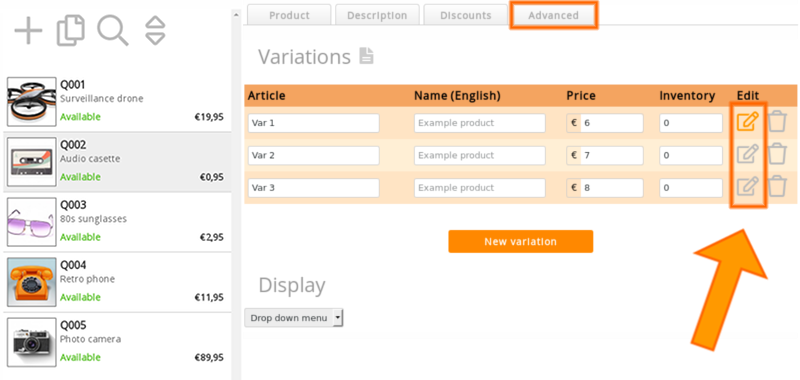Click product code Q001
Viewport: 800px width, 380px height.
pyautogui.click(x=73, y=85)
